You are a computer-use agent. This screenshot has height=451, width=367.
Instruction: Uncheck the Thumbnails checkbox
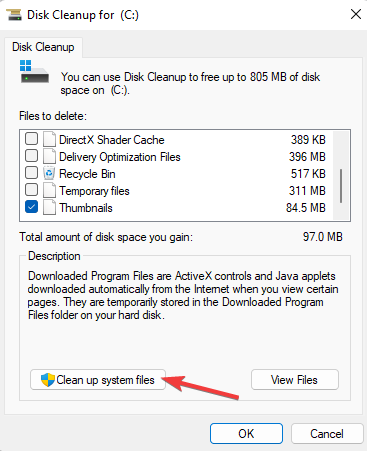[x=31, y=207]
